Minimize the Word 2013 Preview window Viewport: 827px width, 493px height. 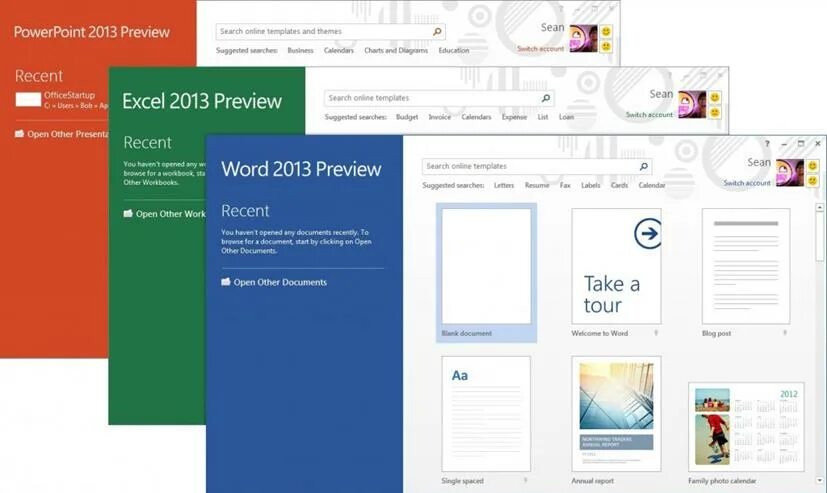[784, 143]
